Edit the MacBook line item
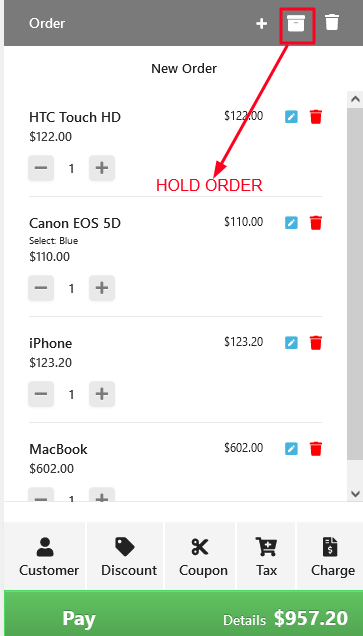 point(291,449)
